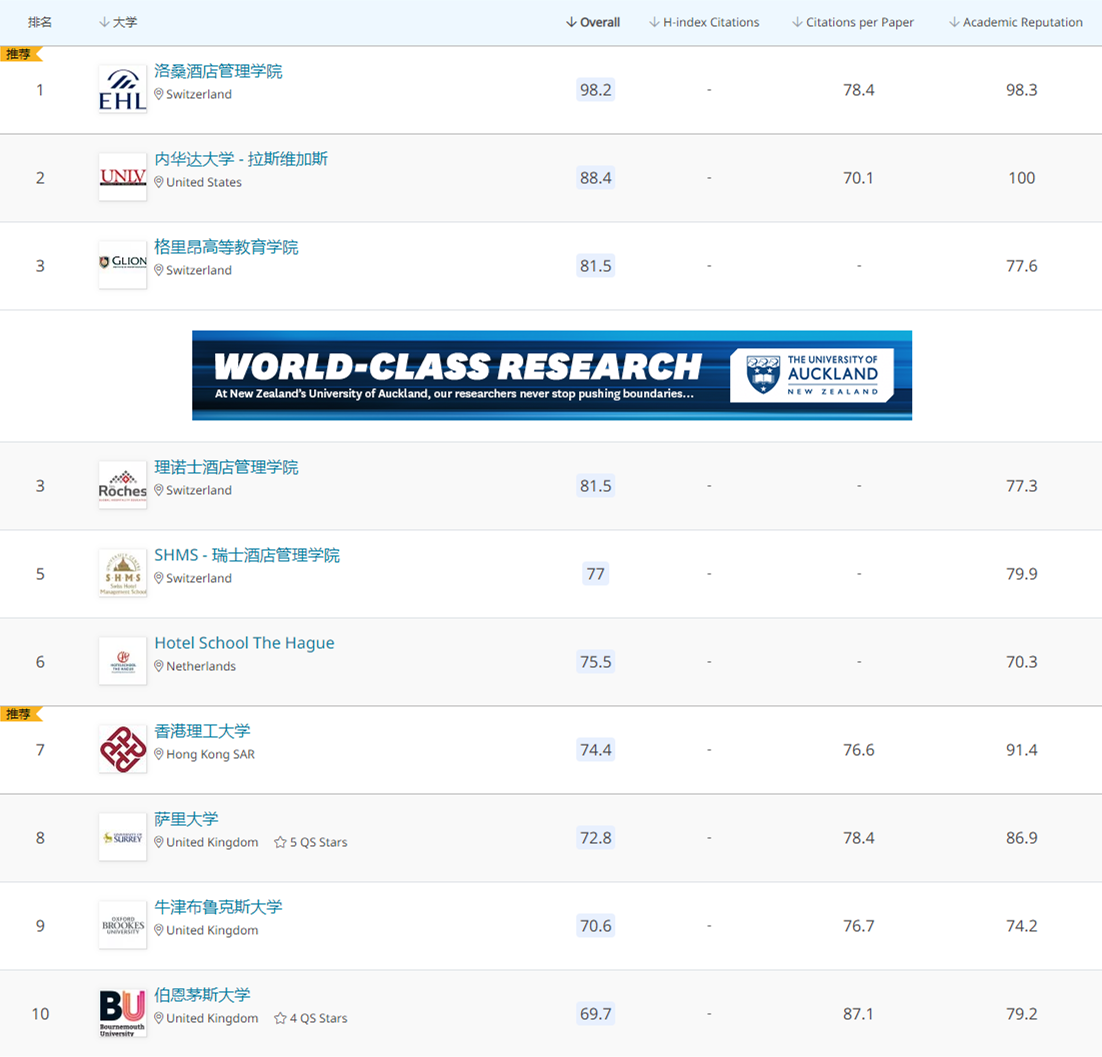Select 5 QS Stars label
This screenshot has height=1057, width=1102.
(x=318, y=842)
